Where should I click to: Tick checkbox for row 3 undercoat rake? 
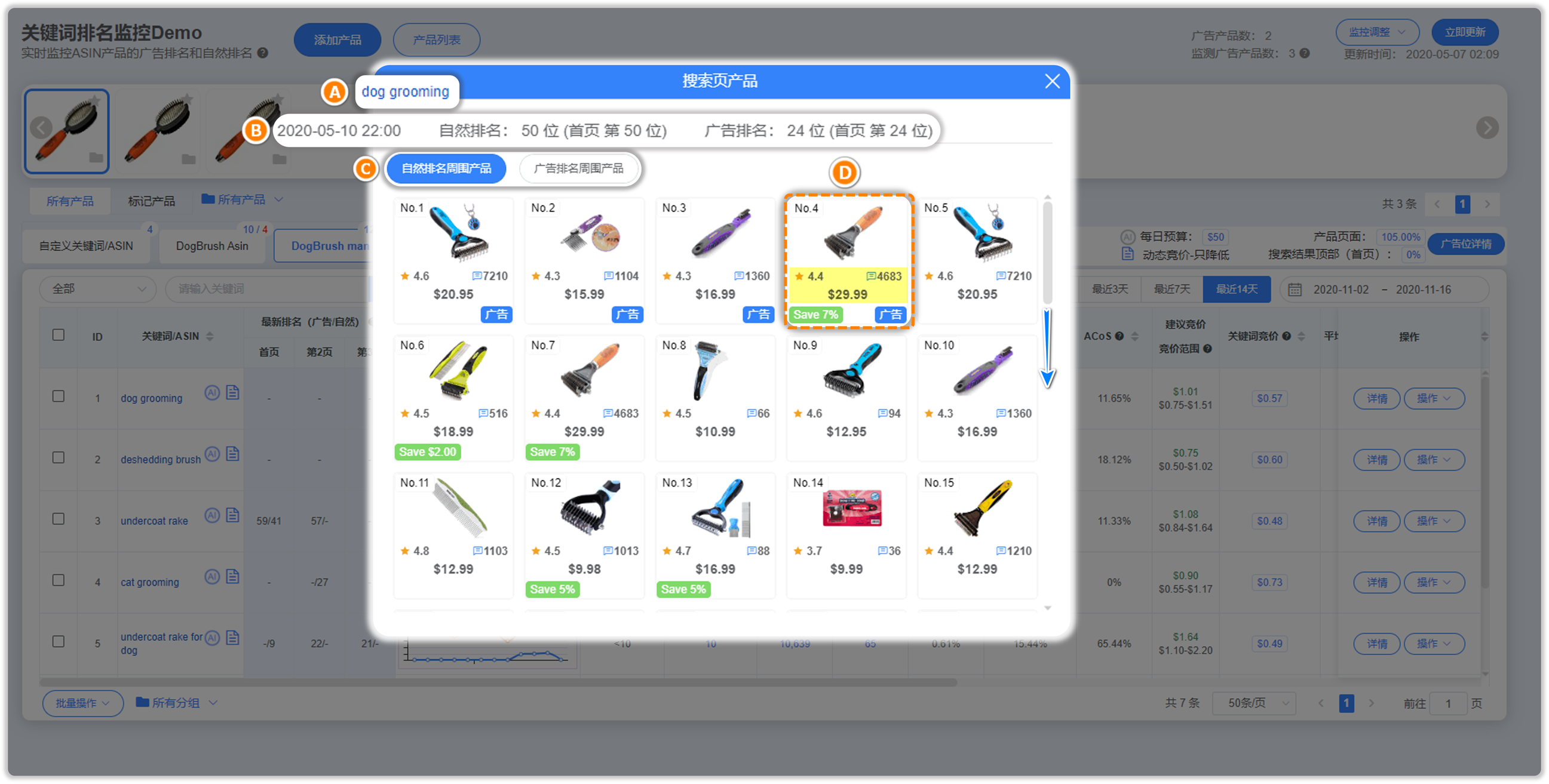59,519
